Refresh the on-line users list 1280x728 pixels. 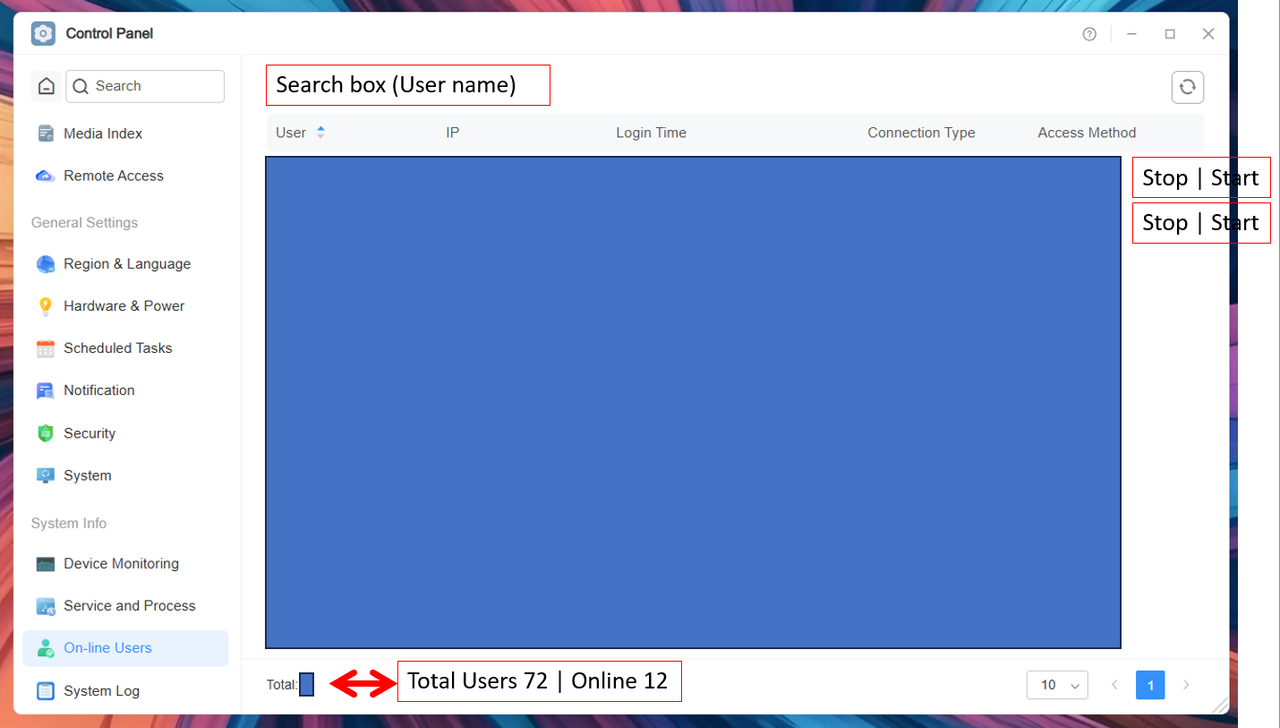[1188, 87]
